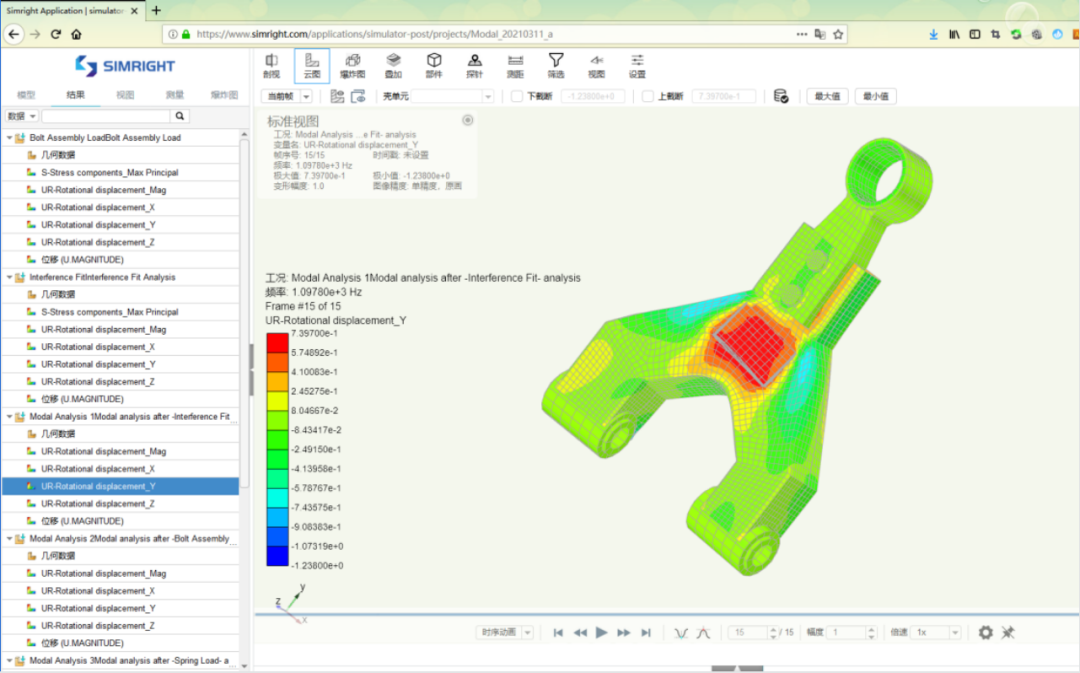Click the 最小值 minimum button
Image resolution: width=1080 pixels, height=673 pixels.
(875, 96)
